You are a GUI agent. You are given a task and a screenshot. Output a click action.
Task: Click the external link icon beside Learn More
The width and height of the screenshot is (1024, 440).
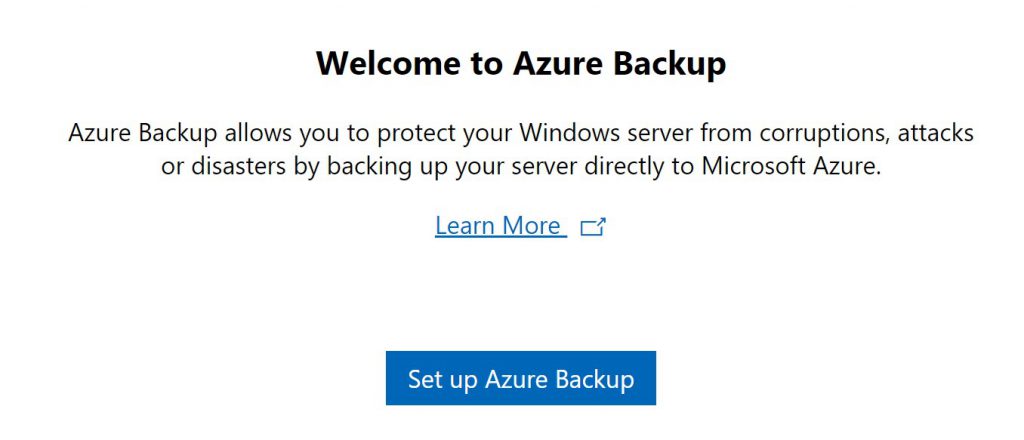pyautogui.click(x=593, y=227)
